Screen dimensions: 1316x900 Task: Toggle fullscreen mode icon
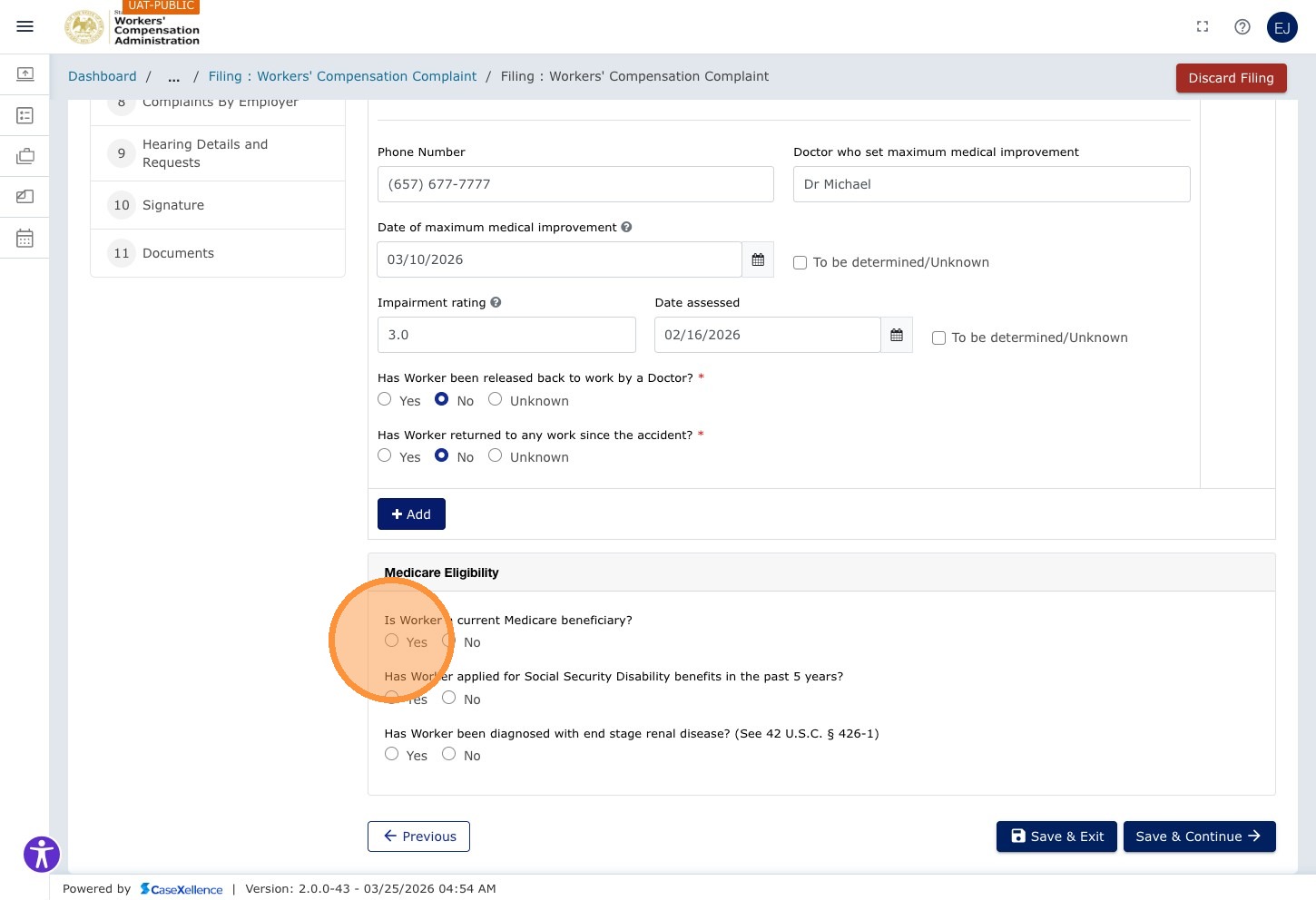coord(1203,26)
